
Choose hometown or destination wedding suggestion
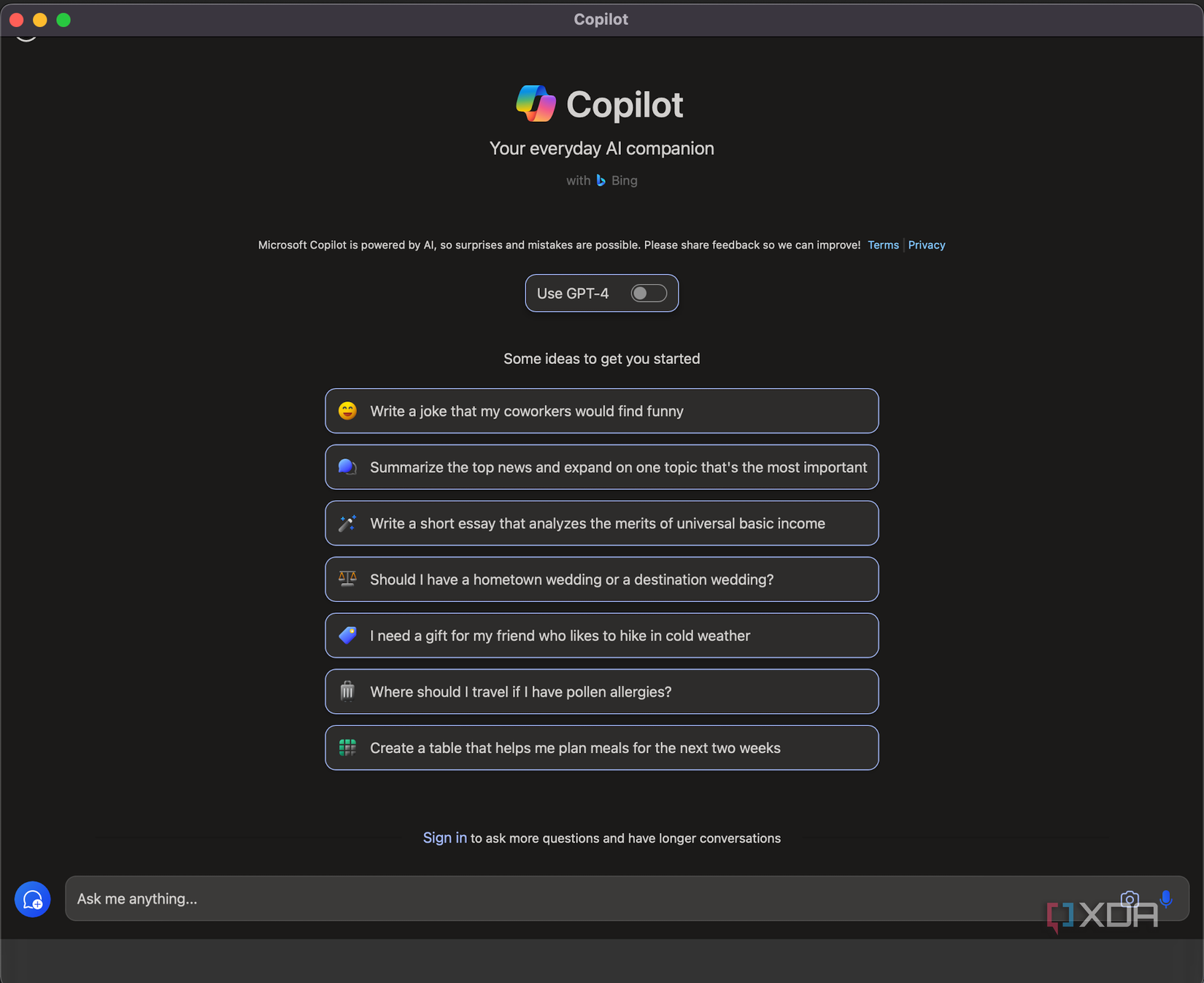pyautogui.click(x=602, y=579)
